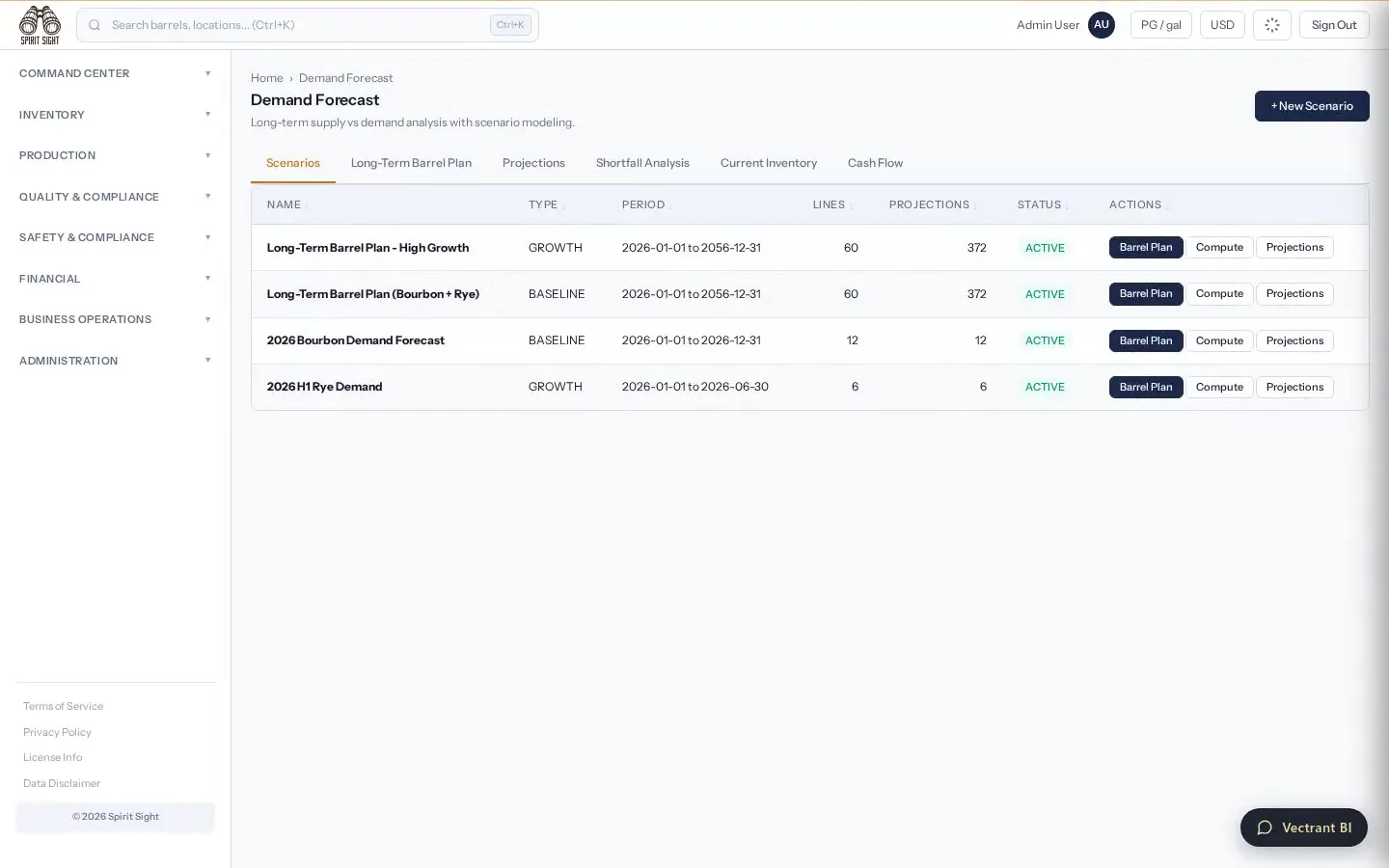The image size is (1389, 868).
Task: Open Barrel Plan for 2026 H1 Rye Demand
Action: coord(1146,387)
